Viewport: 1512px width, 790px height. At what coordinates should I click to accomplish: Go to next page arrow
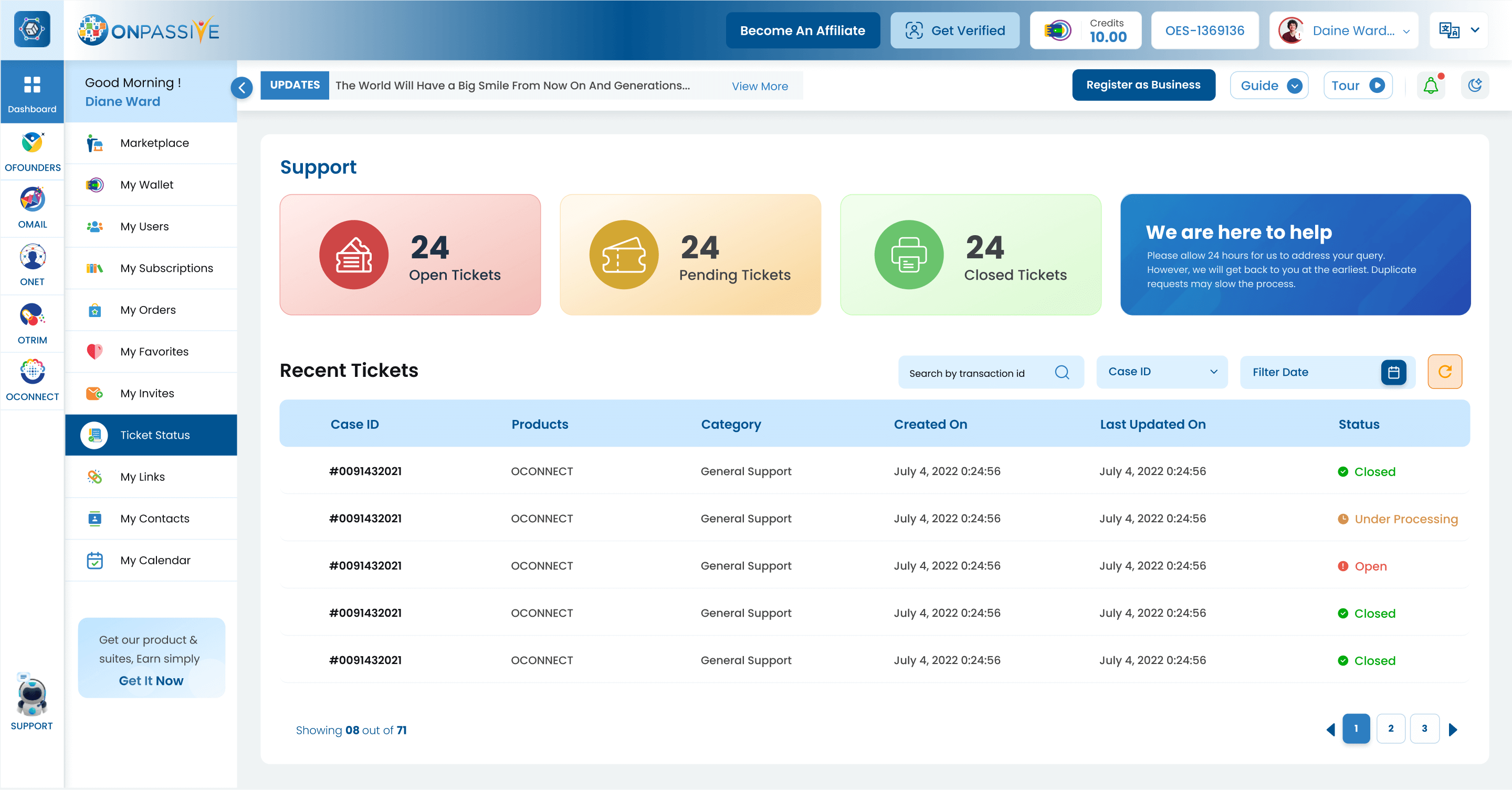pyautogui.click(x=1453, y=730)
